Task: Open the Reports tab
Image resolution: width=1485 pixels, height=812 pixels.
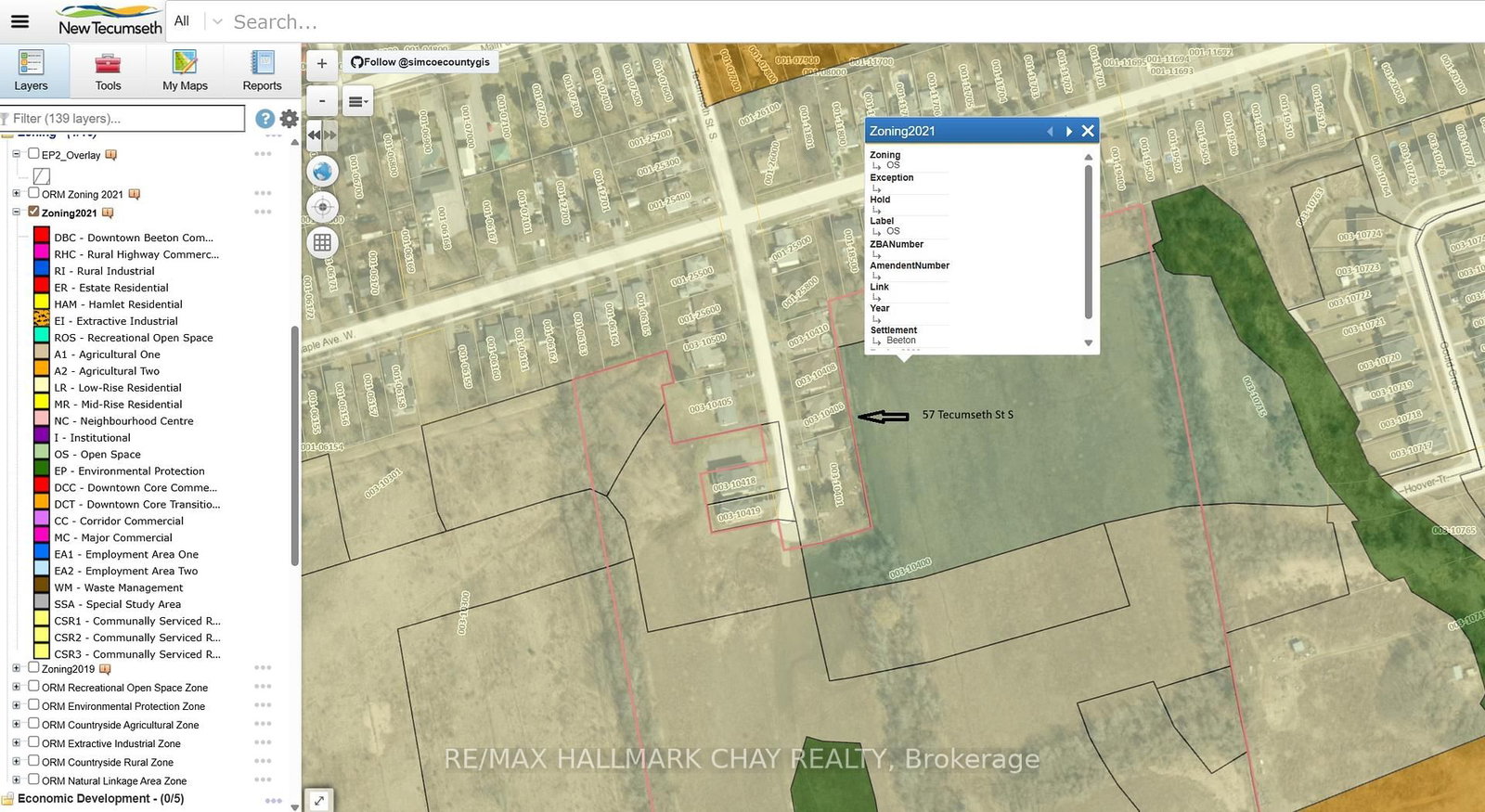Action: pyautogui.click(x=262, y=71)
